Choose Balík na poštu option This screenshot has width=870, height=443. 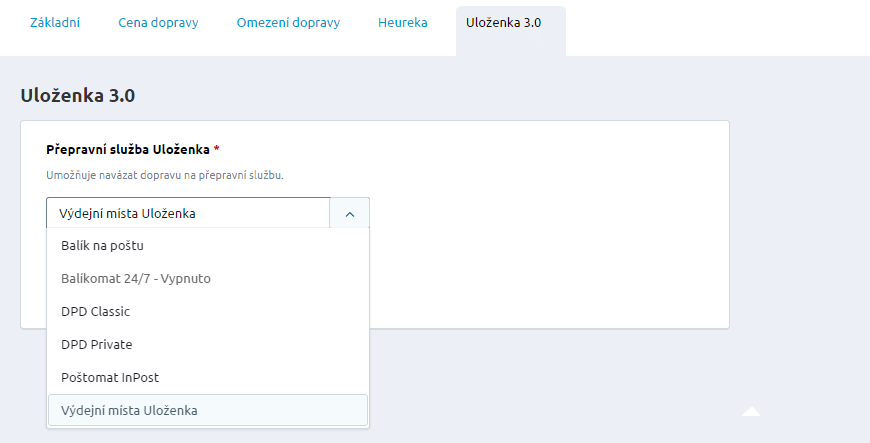click(208, 245)
